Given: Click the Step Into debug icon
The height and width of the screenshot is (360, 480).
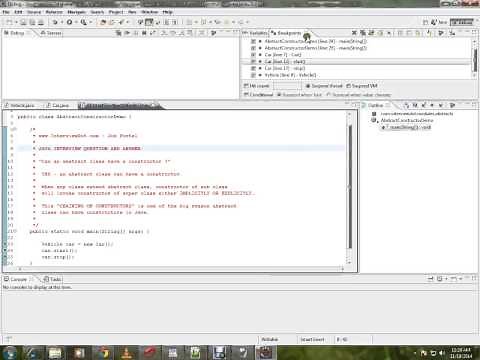Looking at the screenshot, I should tap(164, 33).
